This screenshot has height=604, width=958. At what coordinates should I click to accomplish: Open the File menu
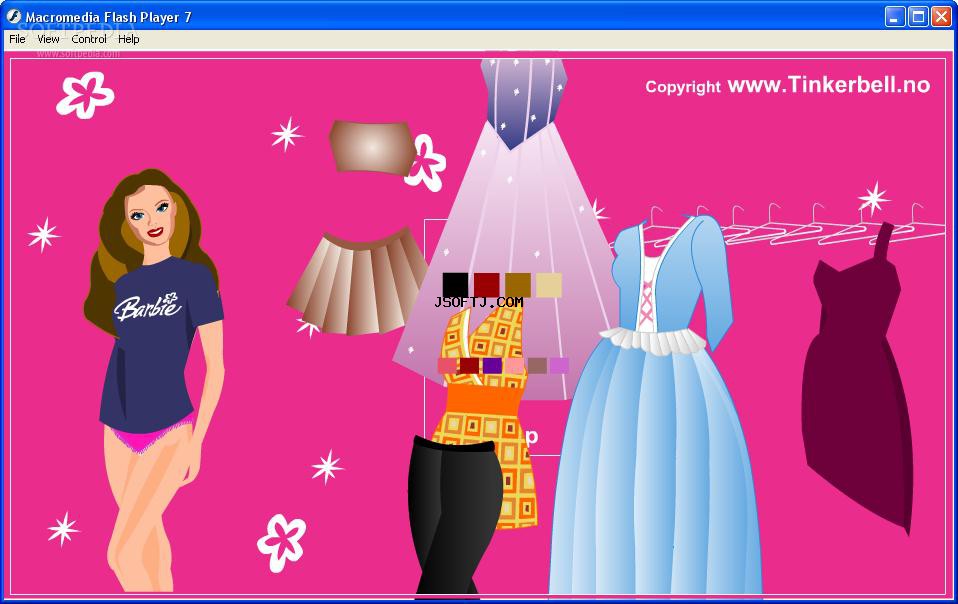pyautogui.click(x=17, y=39)
